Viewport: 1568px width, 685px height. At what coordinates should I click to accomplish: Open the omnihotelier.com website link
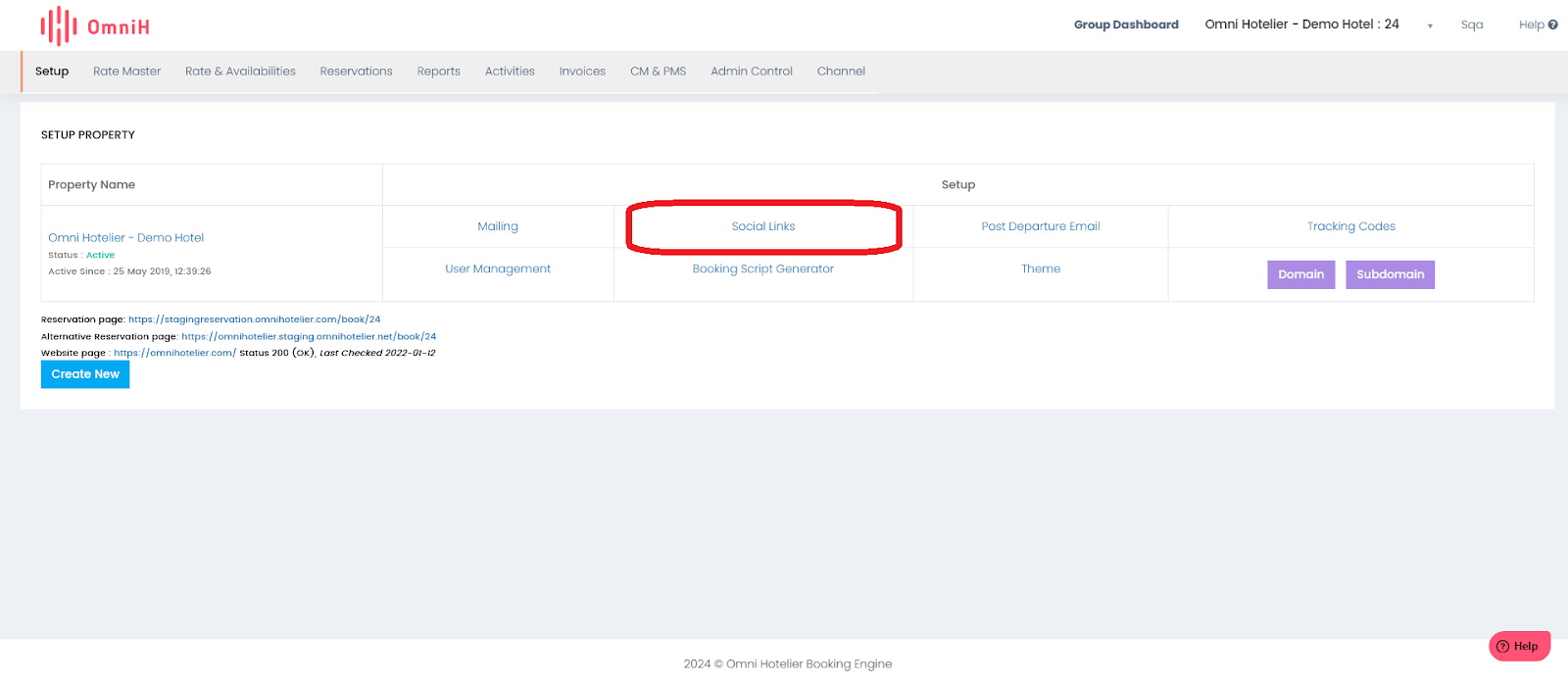[x=174, y=353]
